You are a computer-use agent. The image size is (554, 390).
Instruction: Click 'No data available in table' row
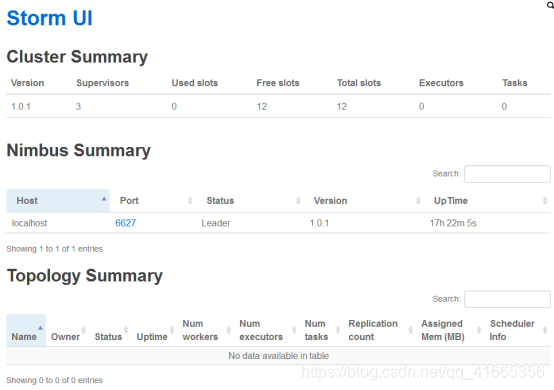click(278, 356)
